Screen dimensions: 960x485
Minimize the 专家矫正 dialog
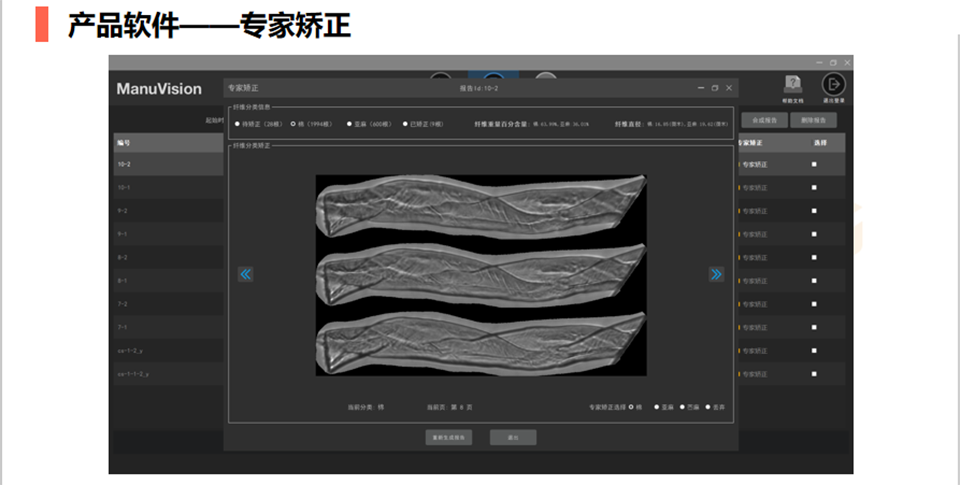pyautogui.click(x=701, y=88)
